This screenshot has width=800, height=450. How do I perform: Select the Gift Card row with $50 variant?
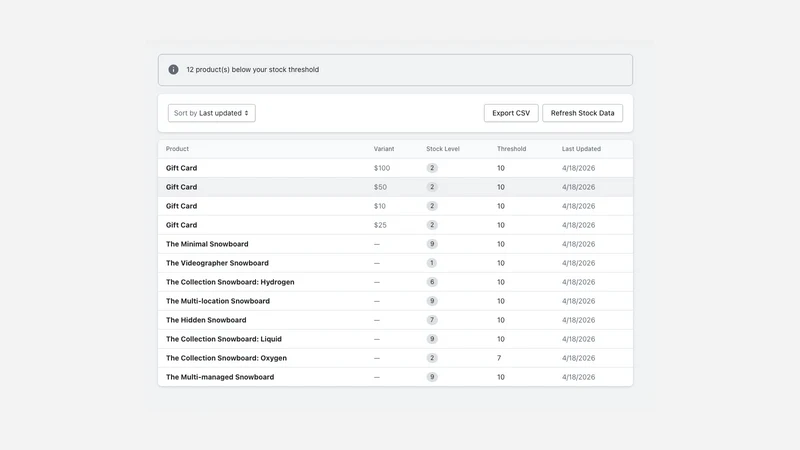(395, 187)
